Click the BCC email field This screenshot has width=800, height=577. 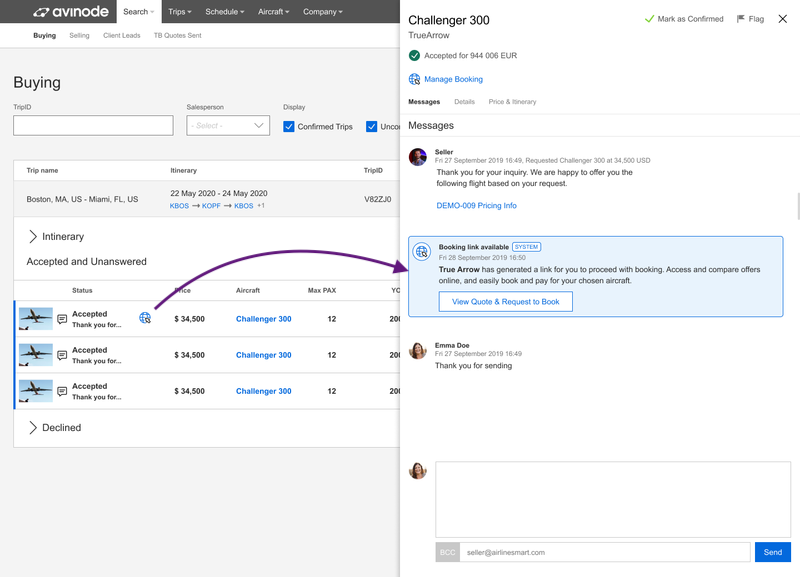pyautogui.click(x=605, y=552)
